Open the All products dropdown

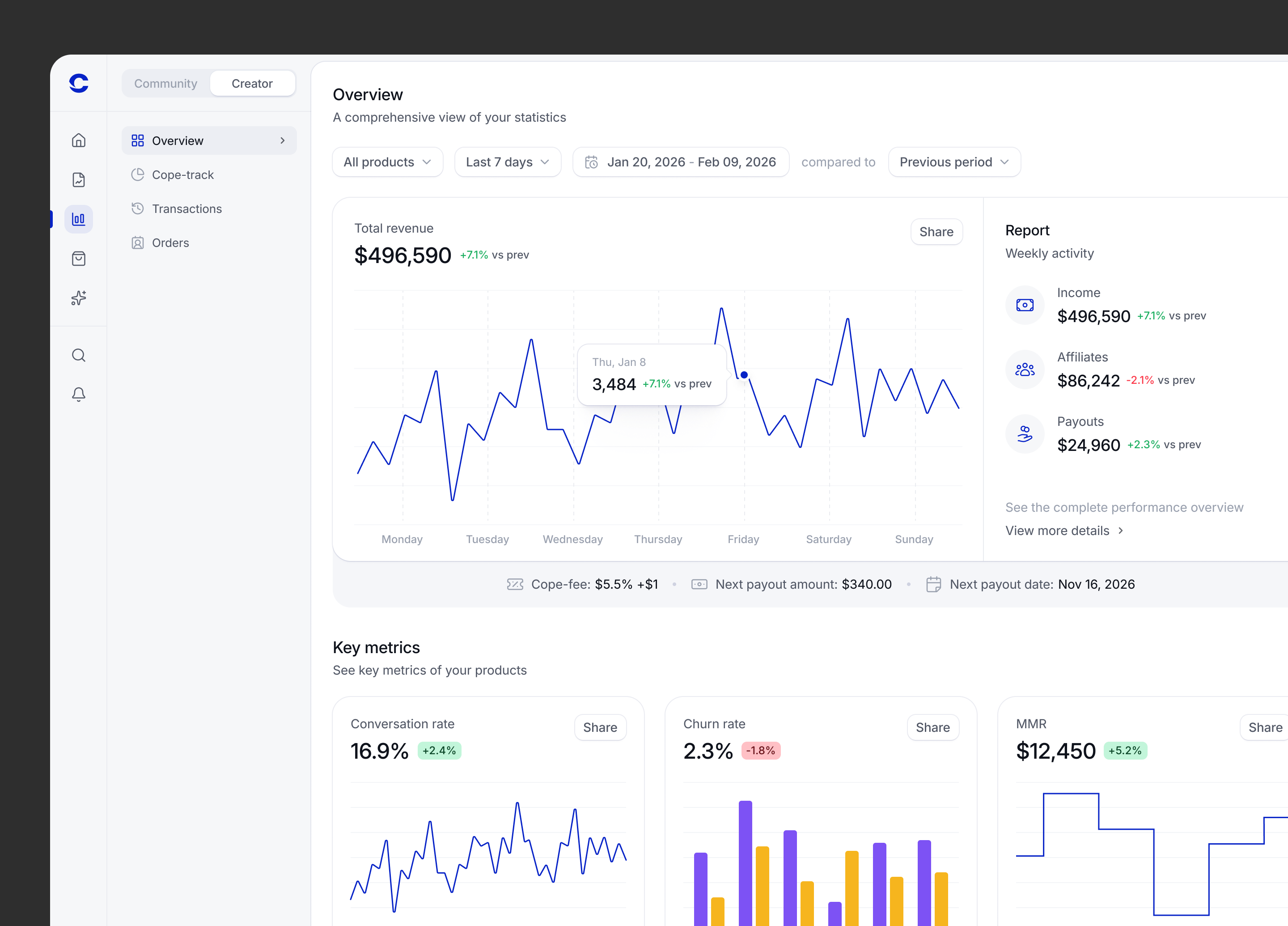point(387,162)
